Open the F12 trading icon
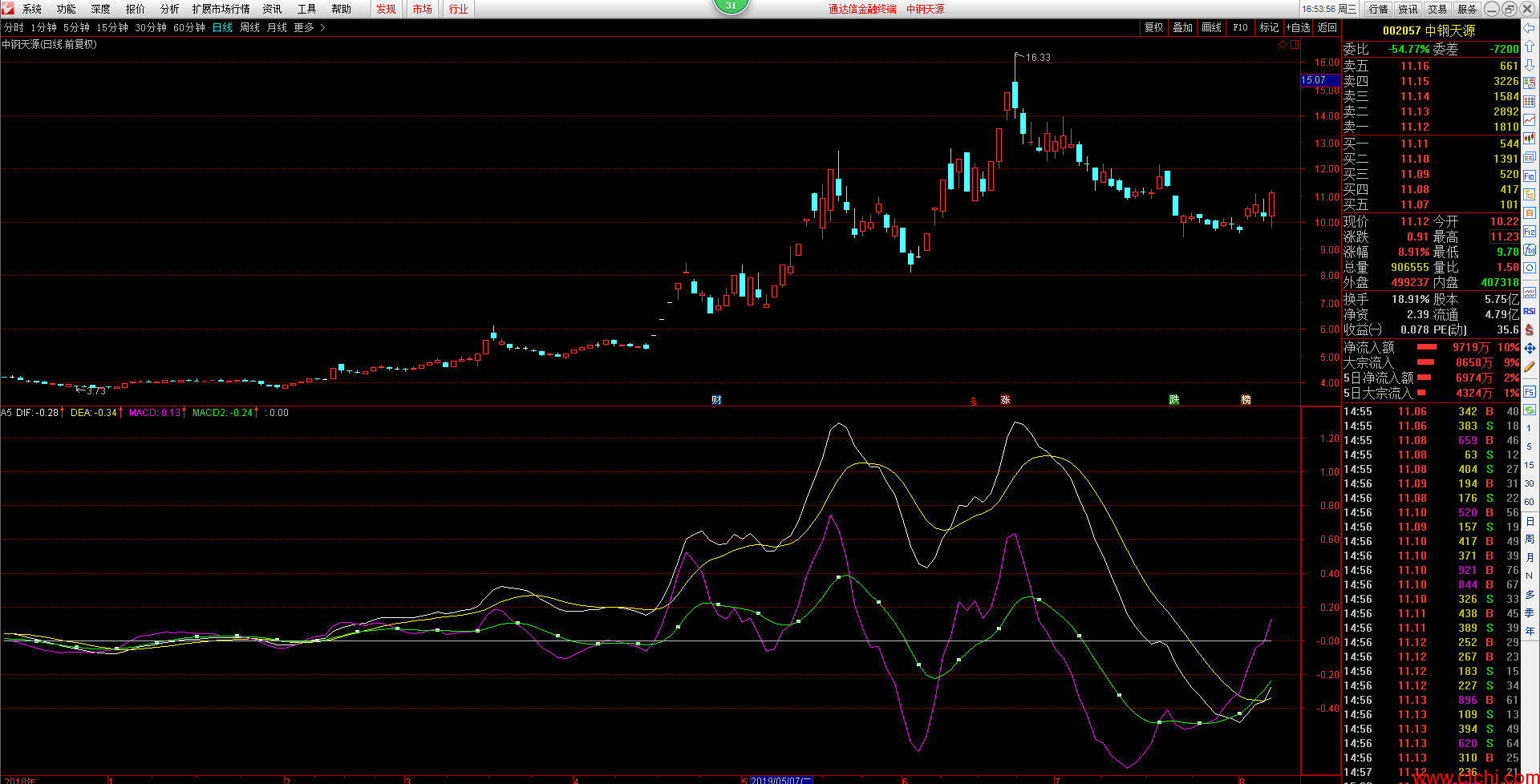 pyautogui.click(x=1530, y=232)
